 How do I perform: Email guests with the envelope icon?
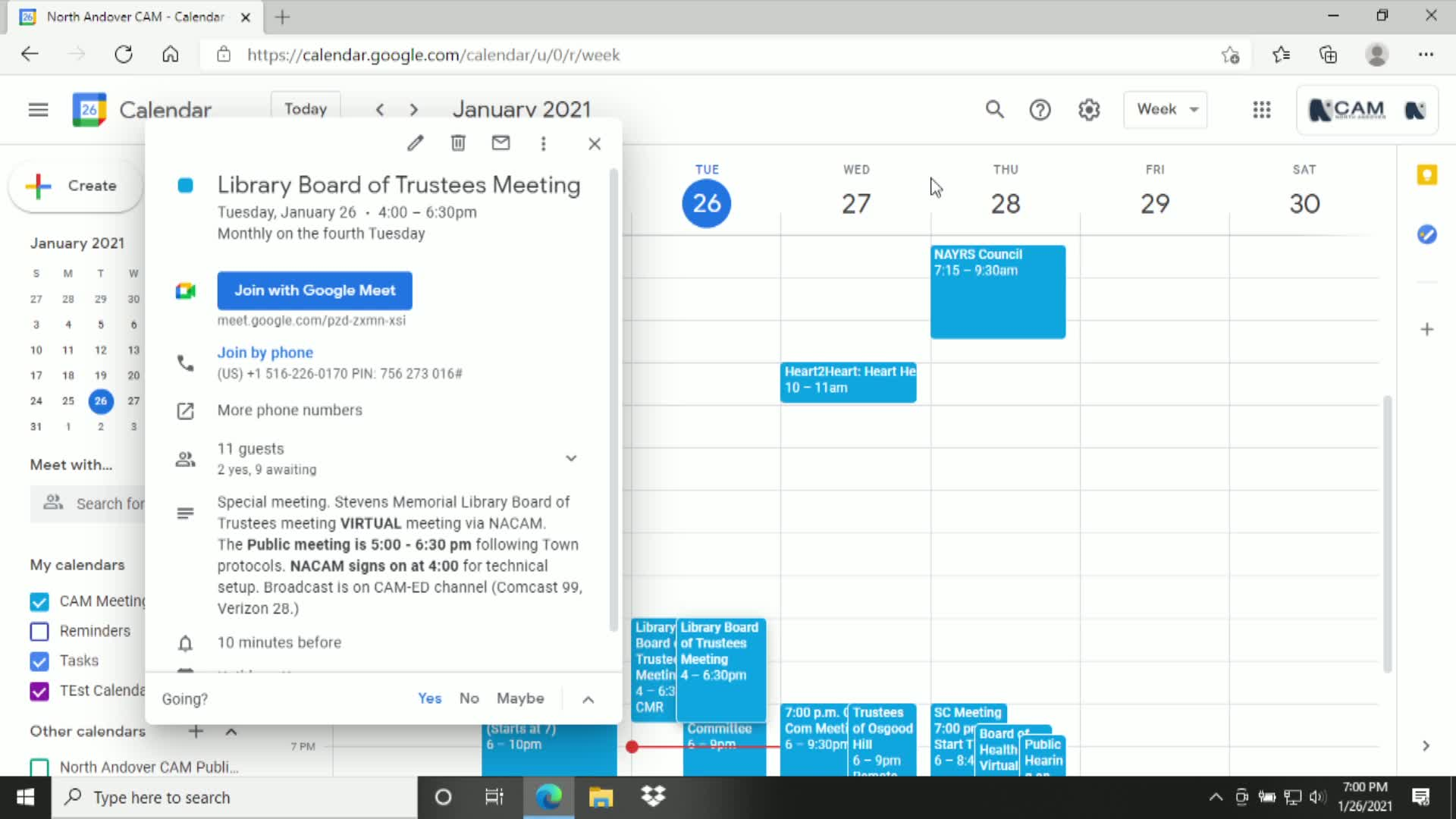pyautogui.click(x=500, y=143)
